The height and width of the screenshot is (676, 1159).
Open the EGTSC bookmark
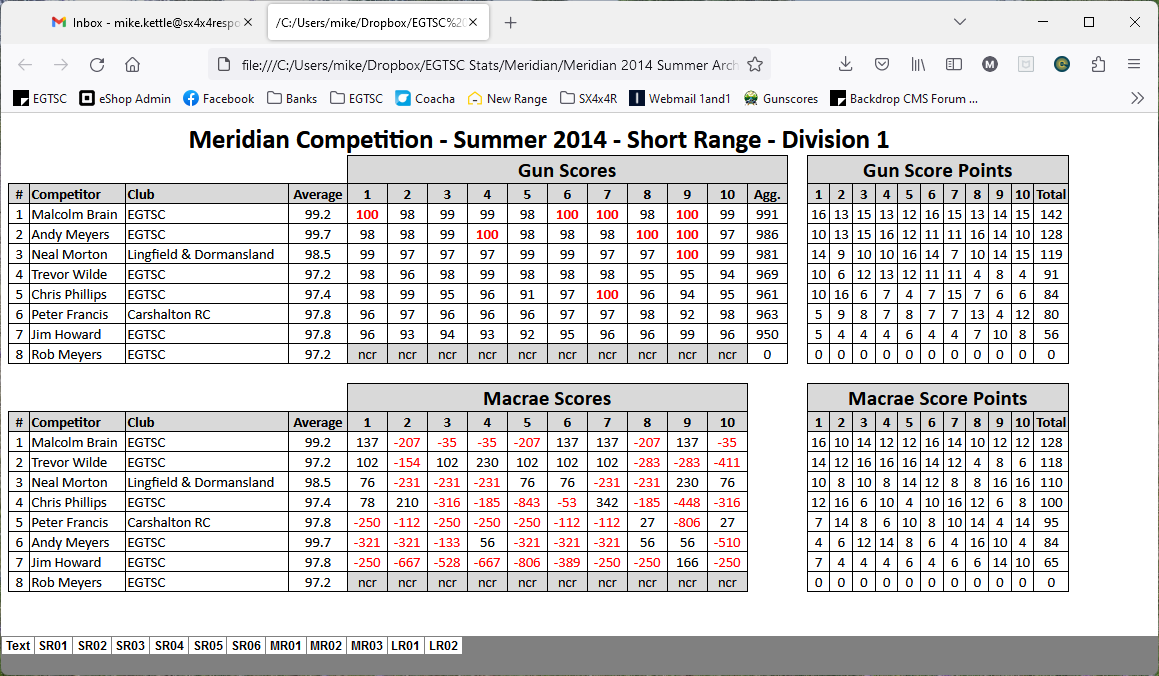[x=41, y=98]
